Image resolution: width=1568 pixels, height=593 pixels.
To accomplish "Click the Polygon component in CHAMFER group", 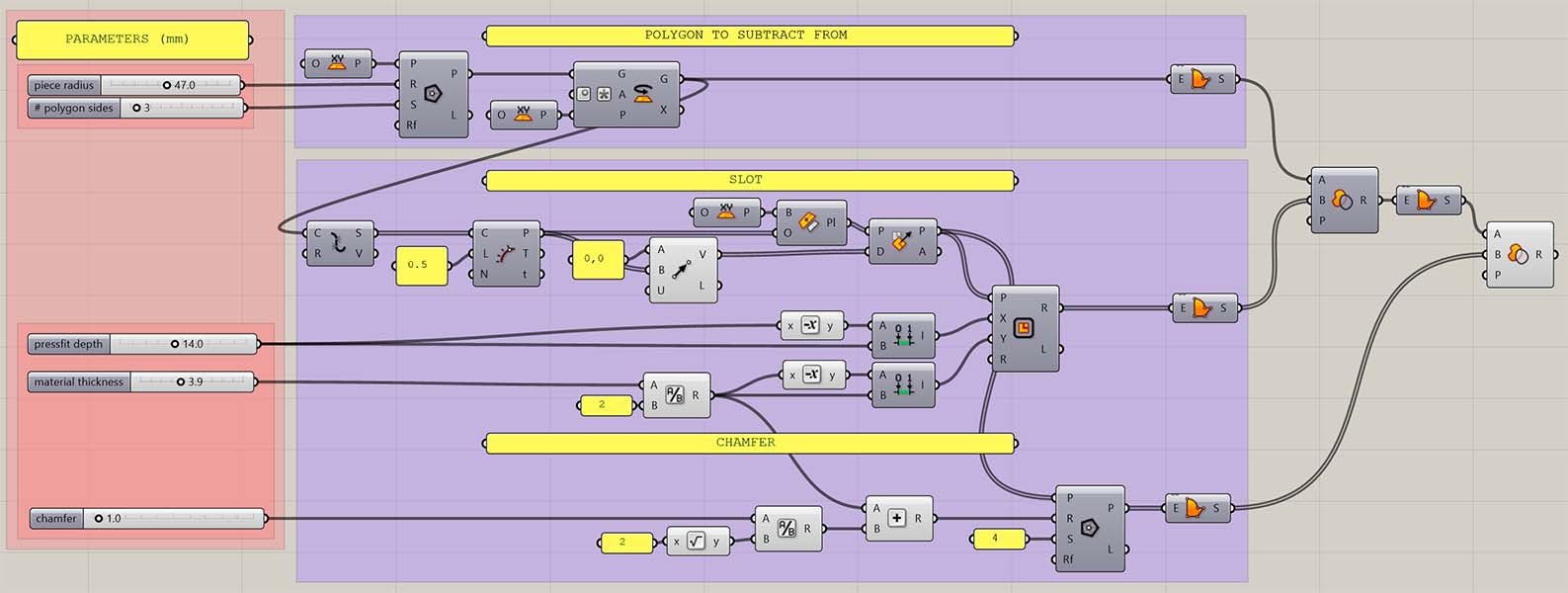I will pos(1090,529).
